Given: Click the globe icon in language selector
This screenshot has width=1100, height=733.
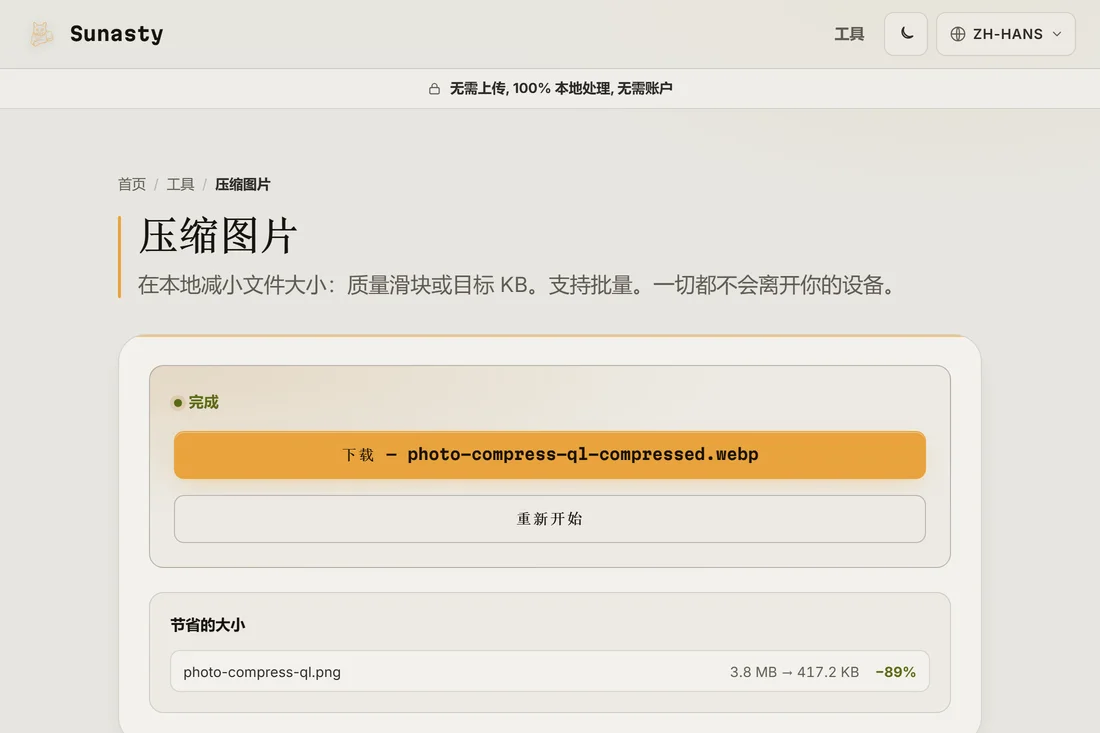Looking at the screenshot, I should click(x=958, y=34).
